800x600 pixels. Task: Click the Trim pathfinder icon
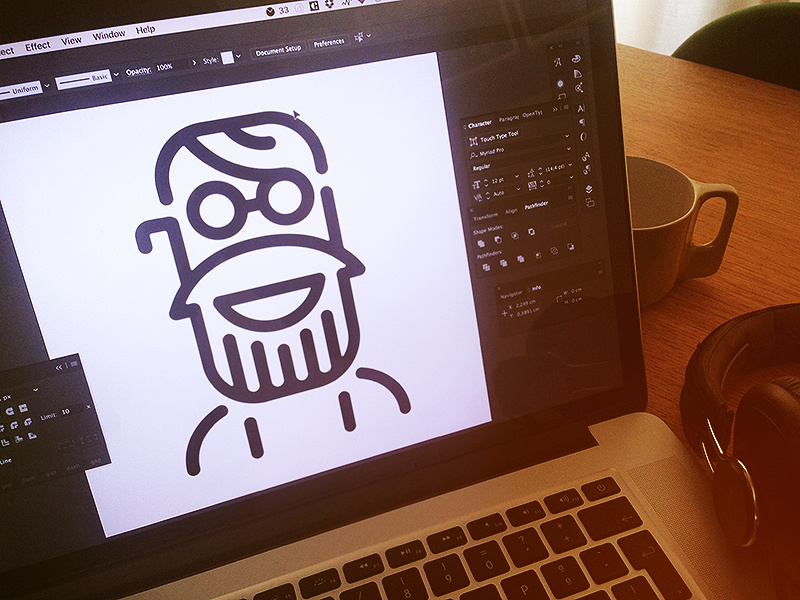pos(503,263)
